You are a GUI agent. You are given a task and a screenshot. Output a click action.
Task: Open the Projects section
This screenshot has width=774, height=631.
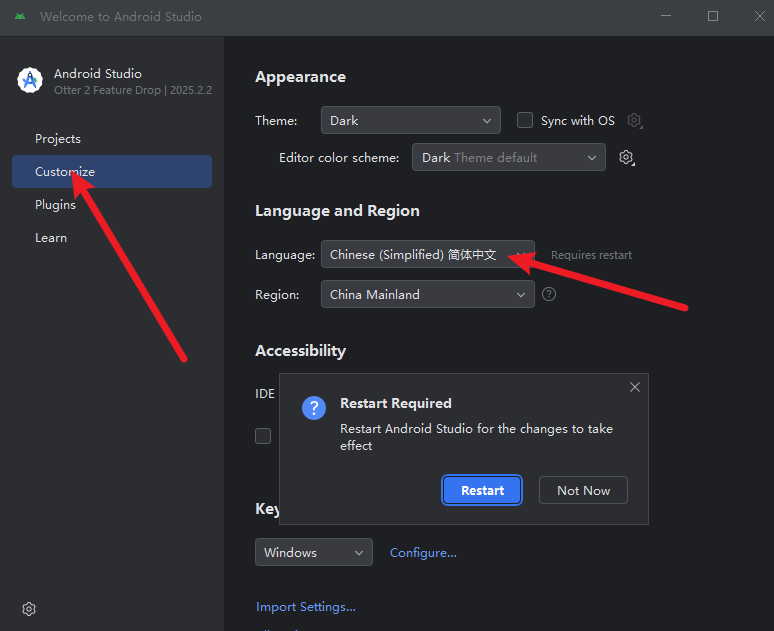coord(58,139)
